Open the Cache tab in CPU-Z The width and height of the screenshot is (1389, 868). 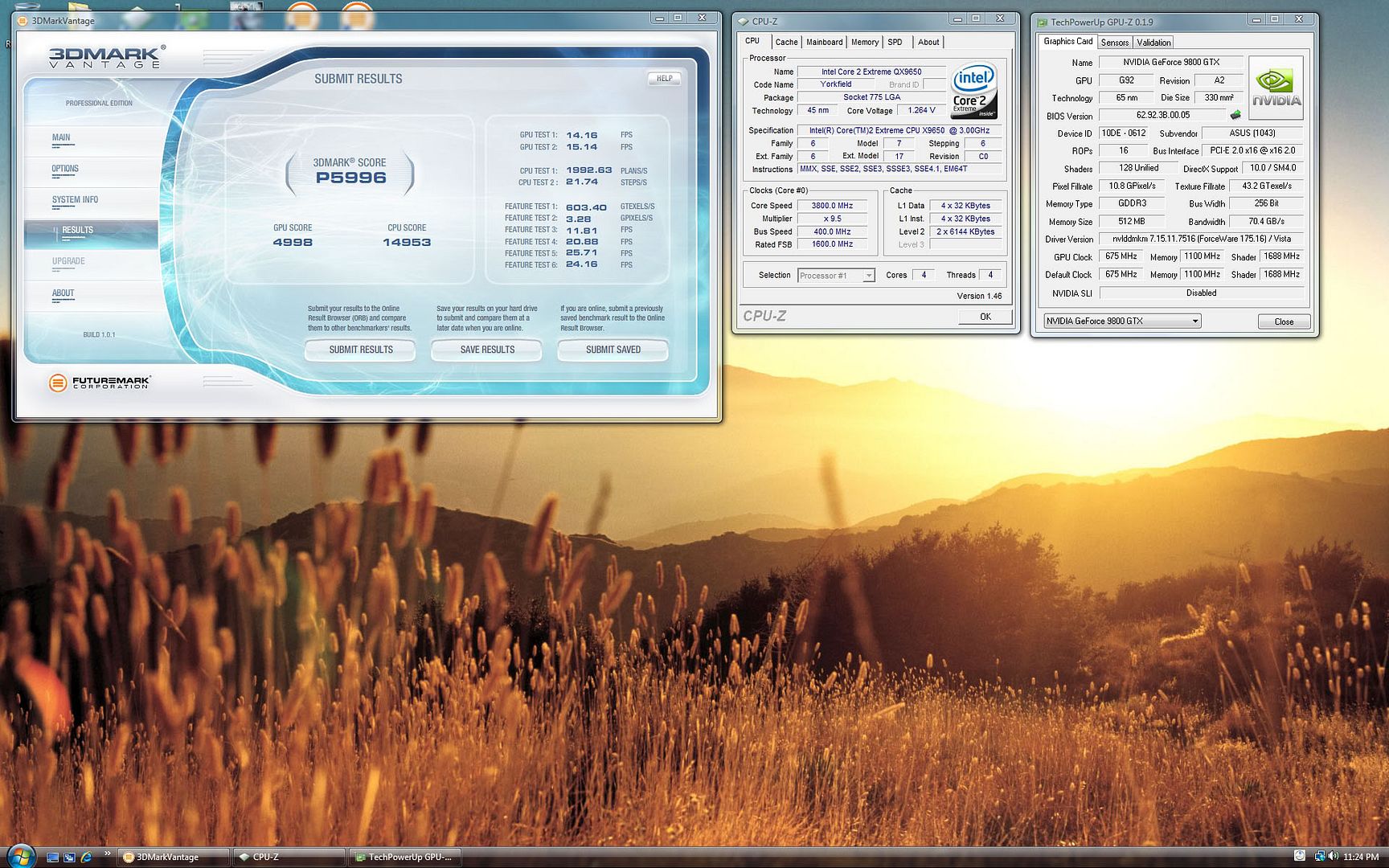click(x=786, y=42)
